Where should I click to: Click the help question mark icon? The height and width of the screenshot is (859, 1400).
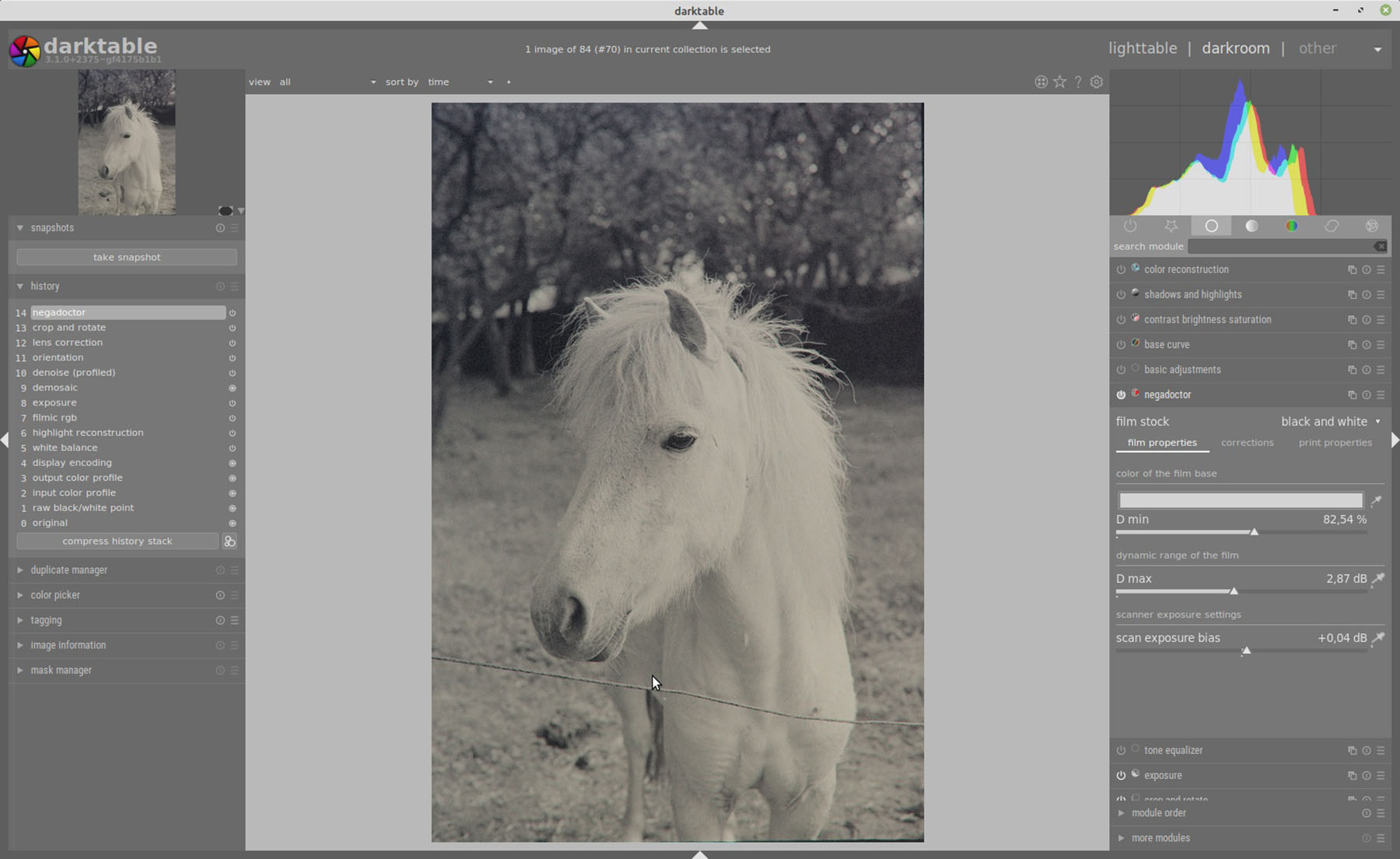1078,82
